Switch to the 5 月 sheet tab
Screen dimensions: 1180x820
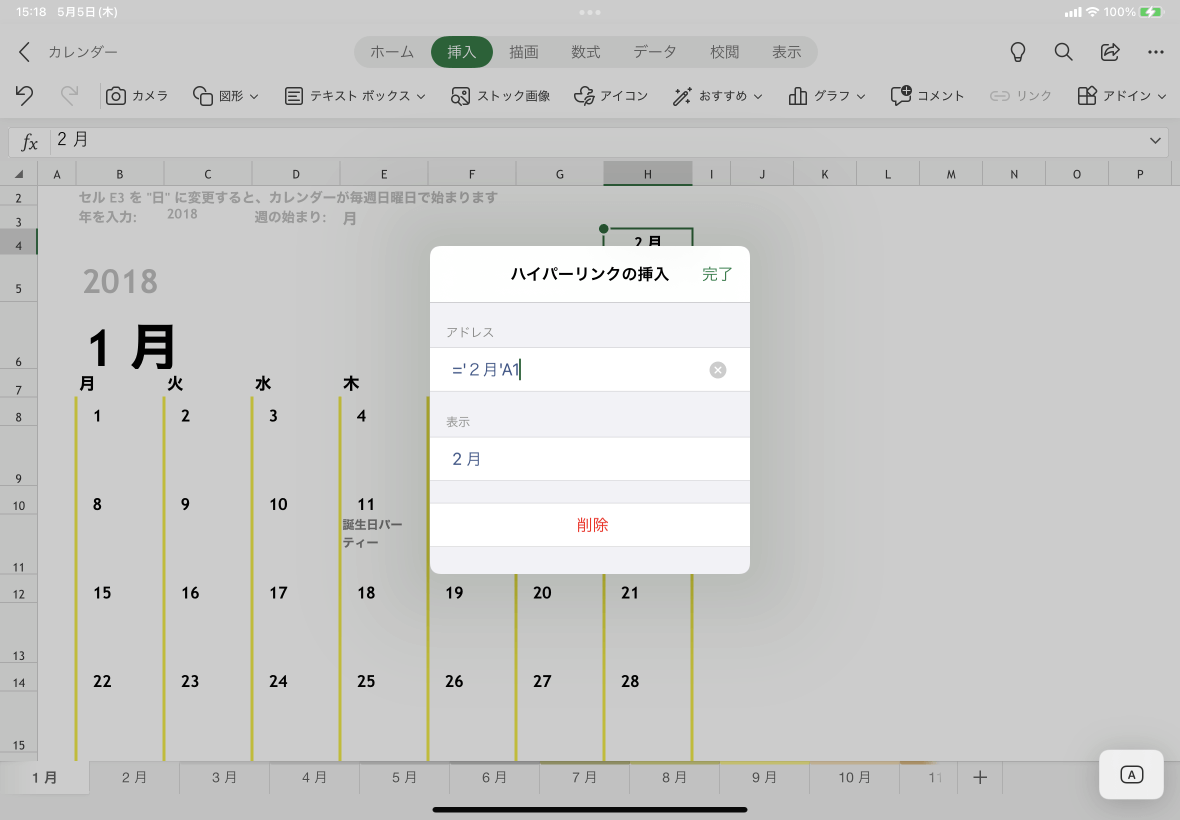(404, 778)
